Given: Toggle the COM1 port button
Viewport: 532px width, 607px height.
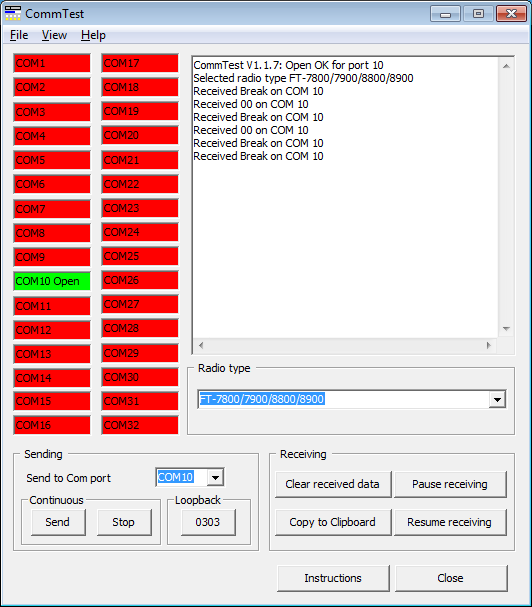Looking at the screenshot, I should click(x=52, y=63).
